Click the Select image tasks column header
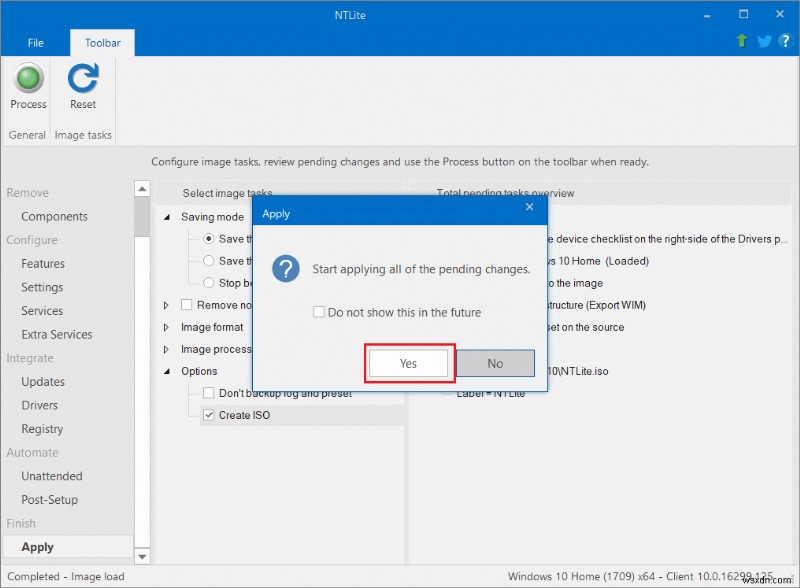Image resolution: width=800 pixels, height=588 pixels. click(x=228, y=193)
